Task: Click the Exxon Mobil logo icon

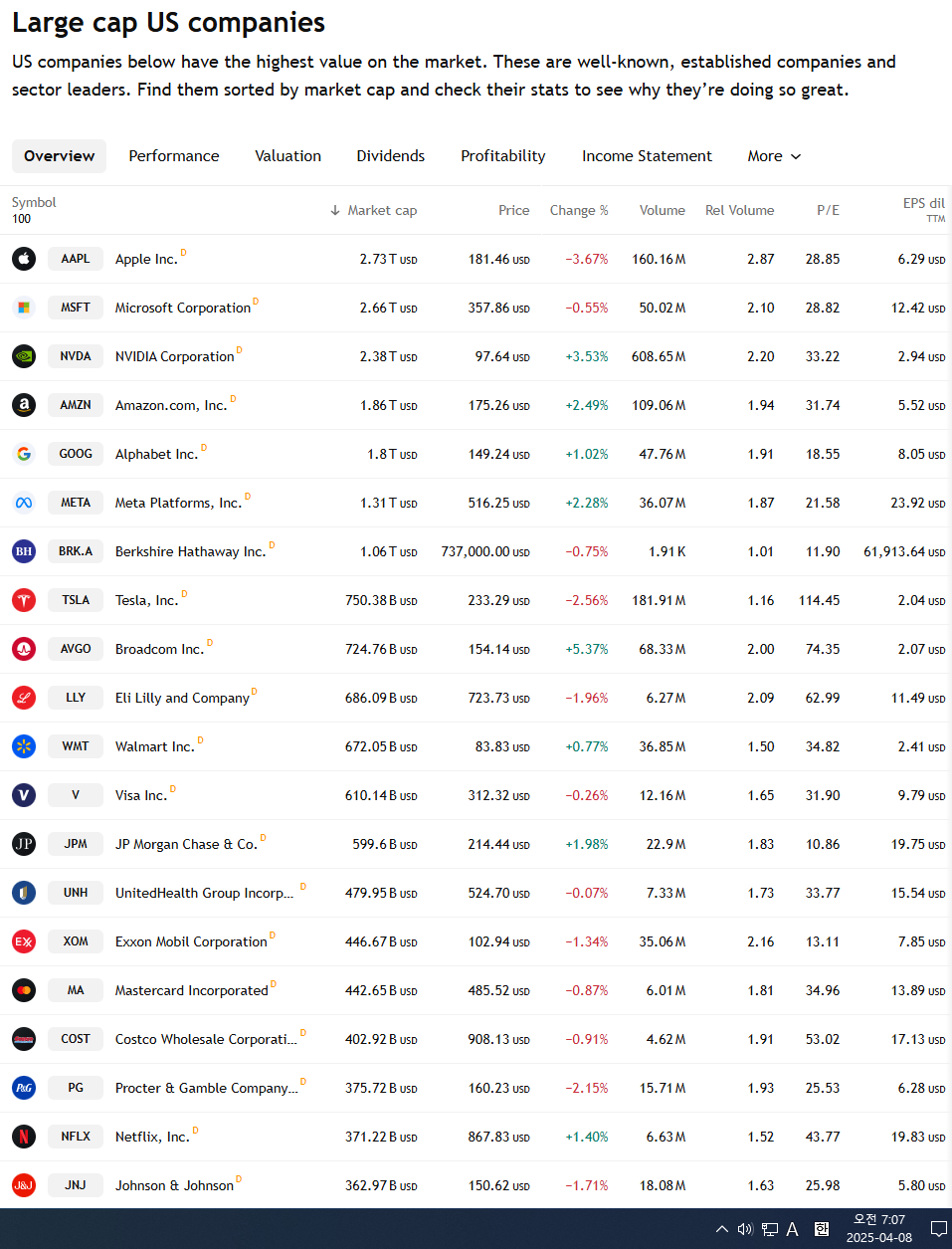Action: tap(24, 941)
